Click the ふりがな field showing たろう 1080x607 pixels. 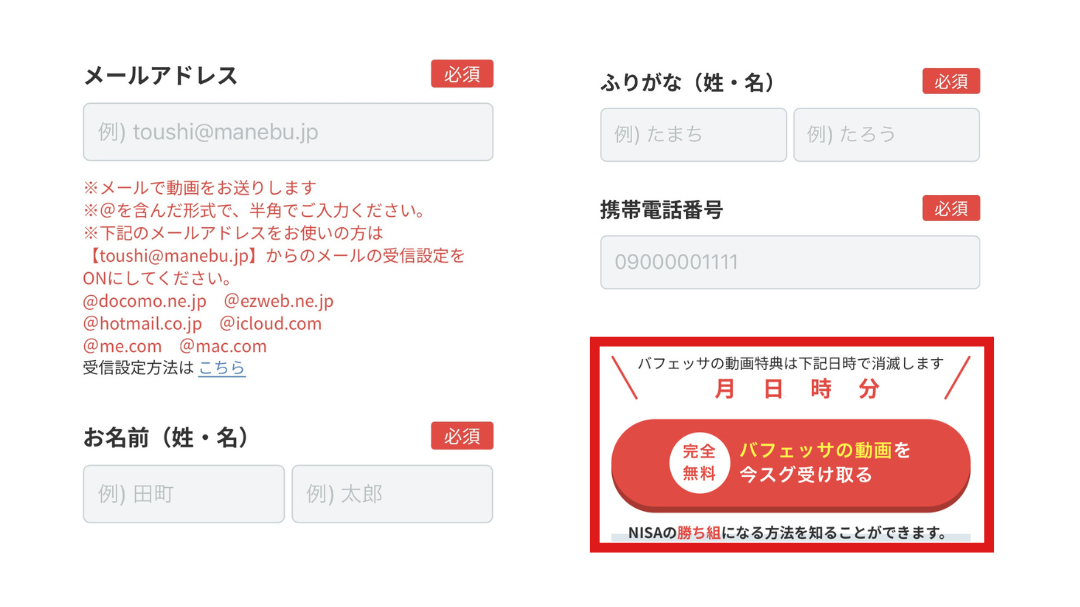click(x=886, y=134)
